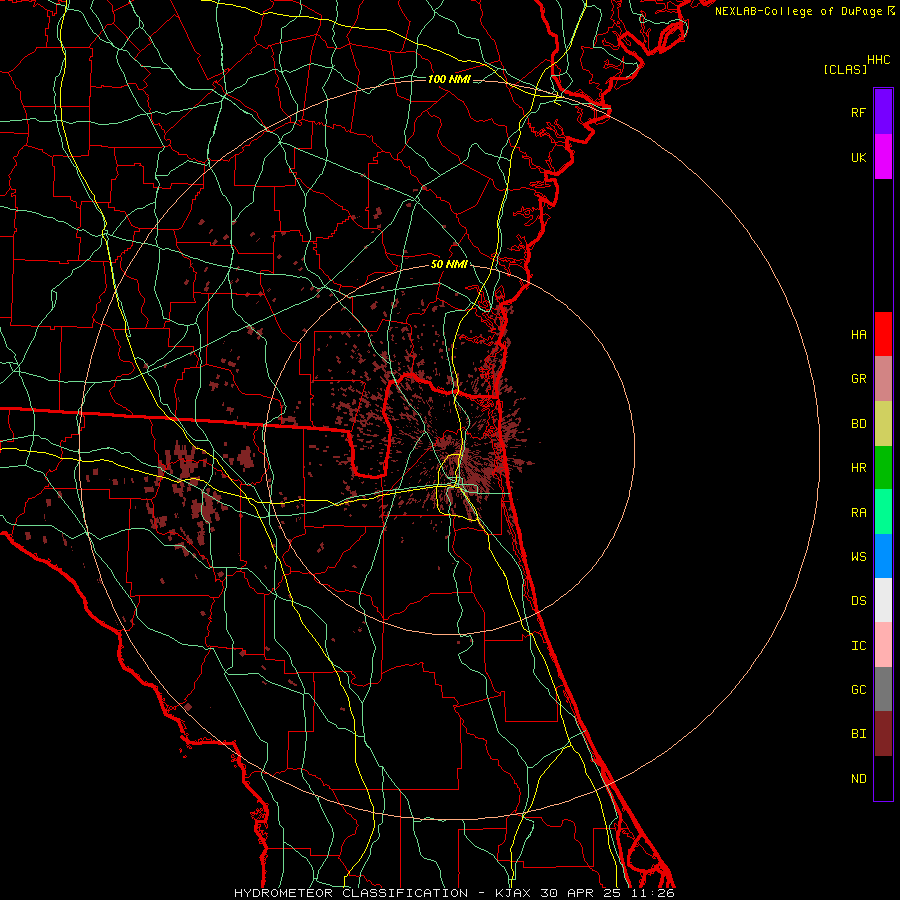
Task: Select the GR pinkish legend swatch
Action: 883,379
